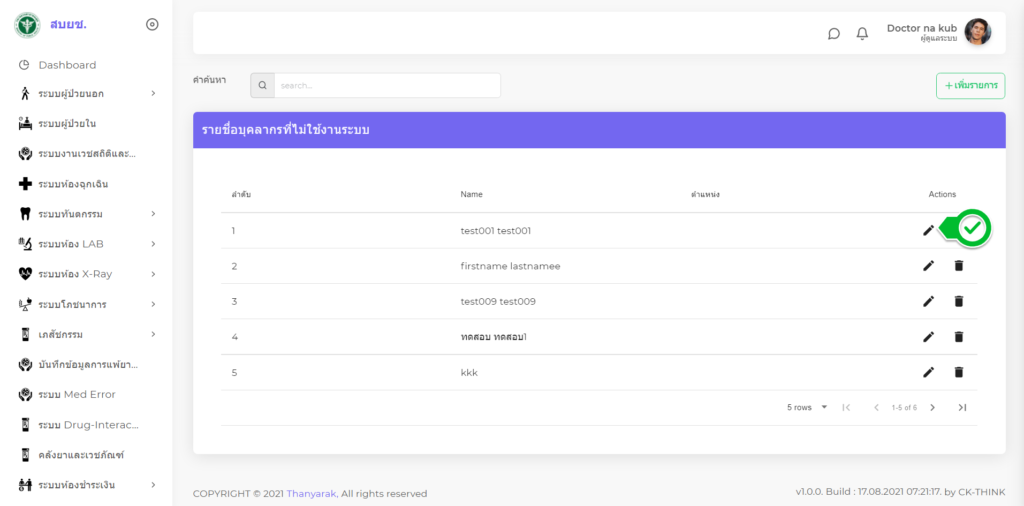This screenshot has width=1024, height=506.
Task: Click the เพิ่มรายการ add button
Action: (970, 86)
